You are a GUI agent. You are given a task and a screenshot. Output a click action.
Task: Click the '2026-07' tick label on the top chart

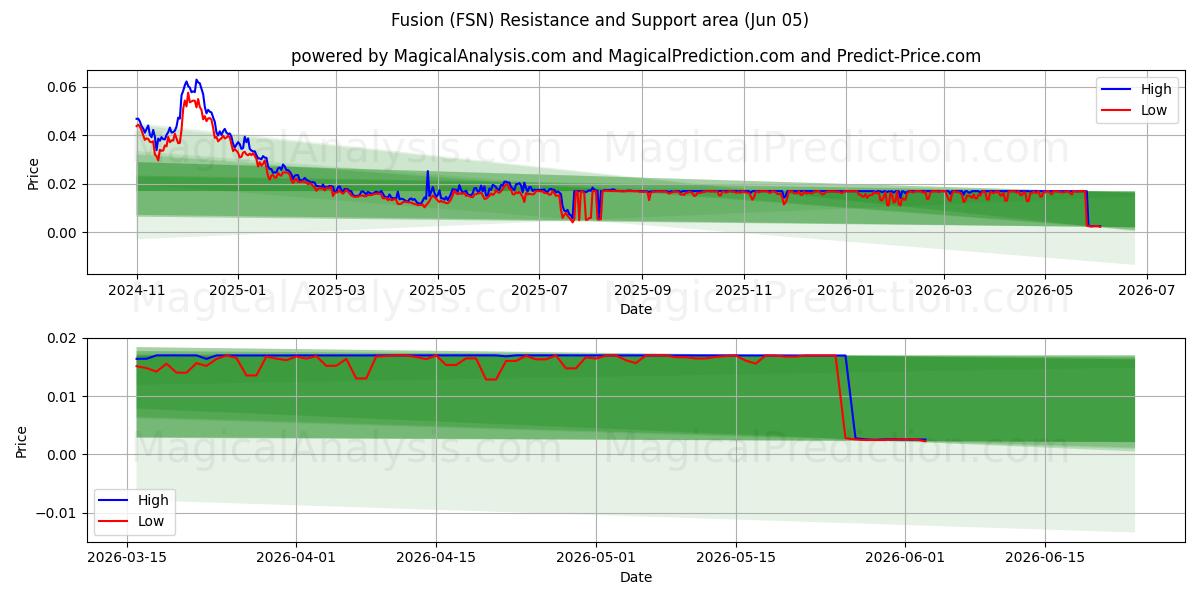(1146, 289)
